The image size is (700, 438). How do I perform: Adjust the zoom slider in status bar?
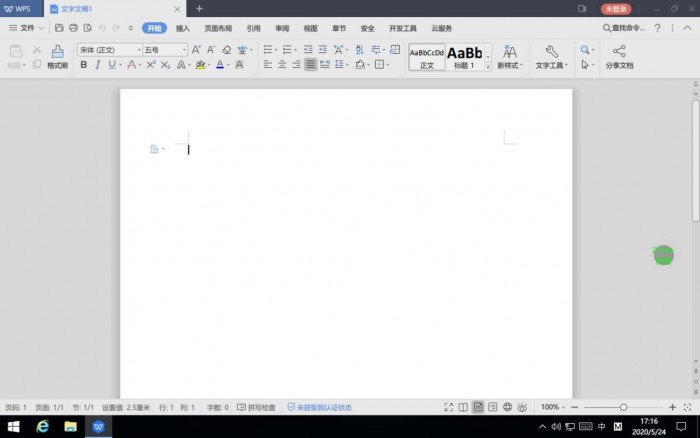[x=623, y=408]
